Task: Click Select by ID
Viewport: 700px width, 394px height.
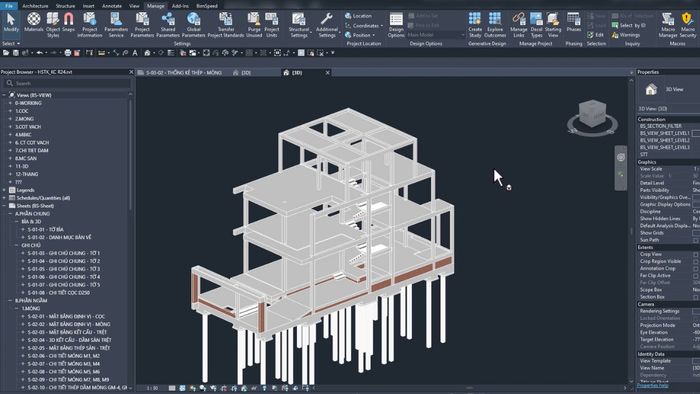Action: tap(629, 25)
